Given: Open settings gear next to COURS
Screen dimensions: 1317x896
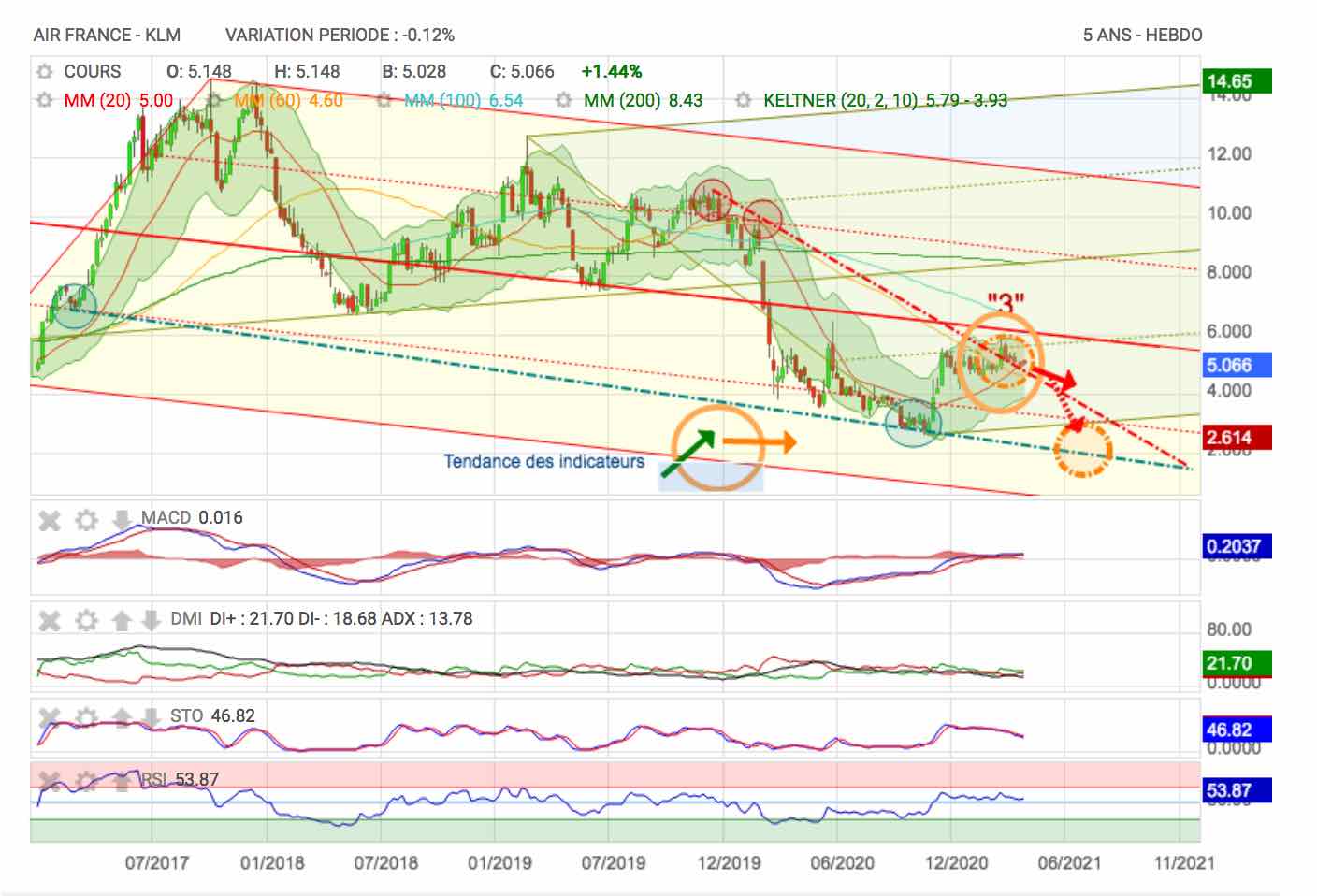Looking at the screenshot, I should click(x=44, y=71).
